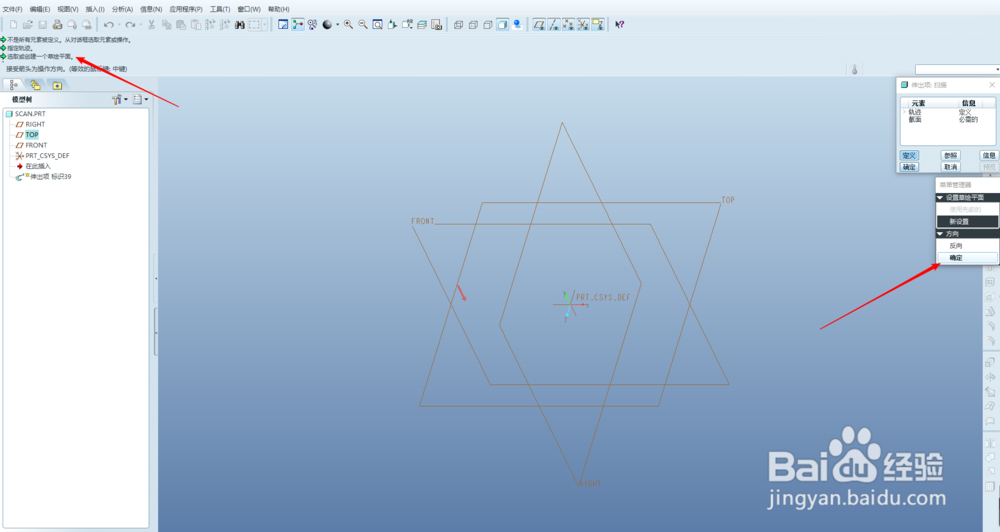Toggle annotation display icon

coord(598,24)
